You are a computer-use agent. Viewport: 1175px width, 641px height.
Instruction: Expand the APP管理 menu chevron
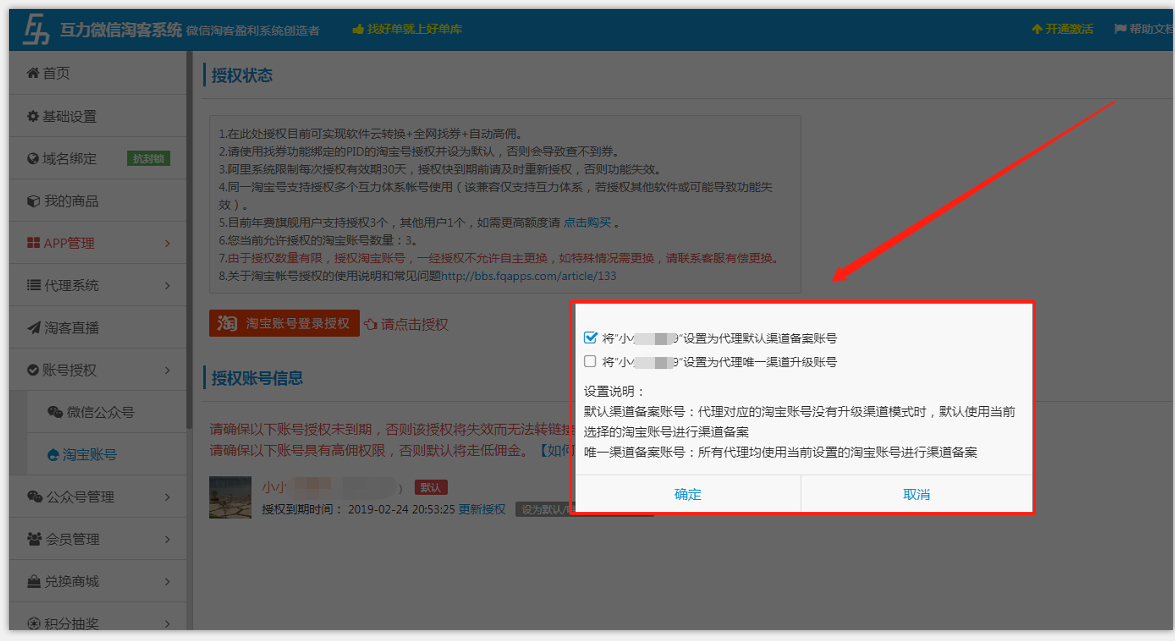167,243
